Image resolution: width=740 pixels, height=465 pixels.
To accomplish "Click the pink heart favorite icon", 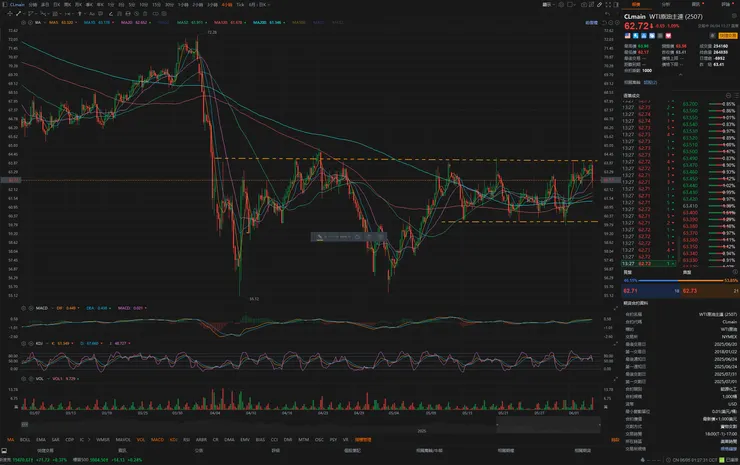I will (668, 35).
